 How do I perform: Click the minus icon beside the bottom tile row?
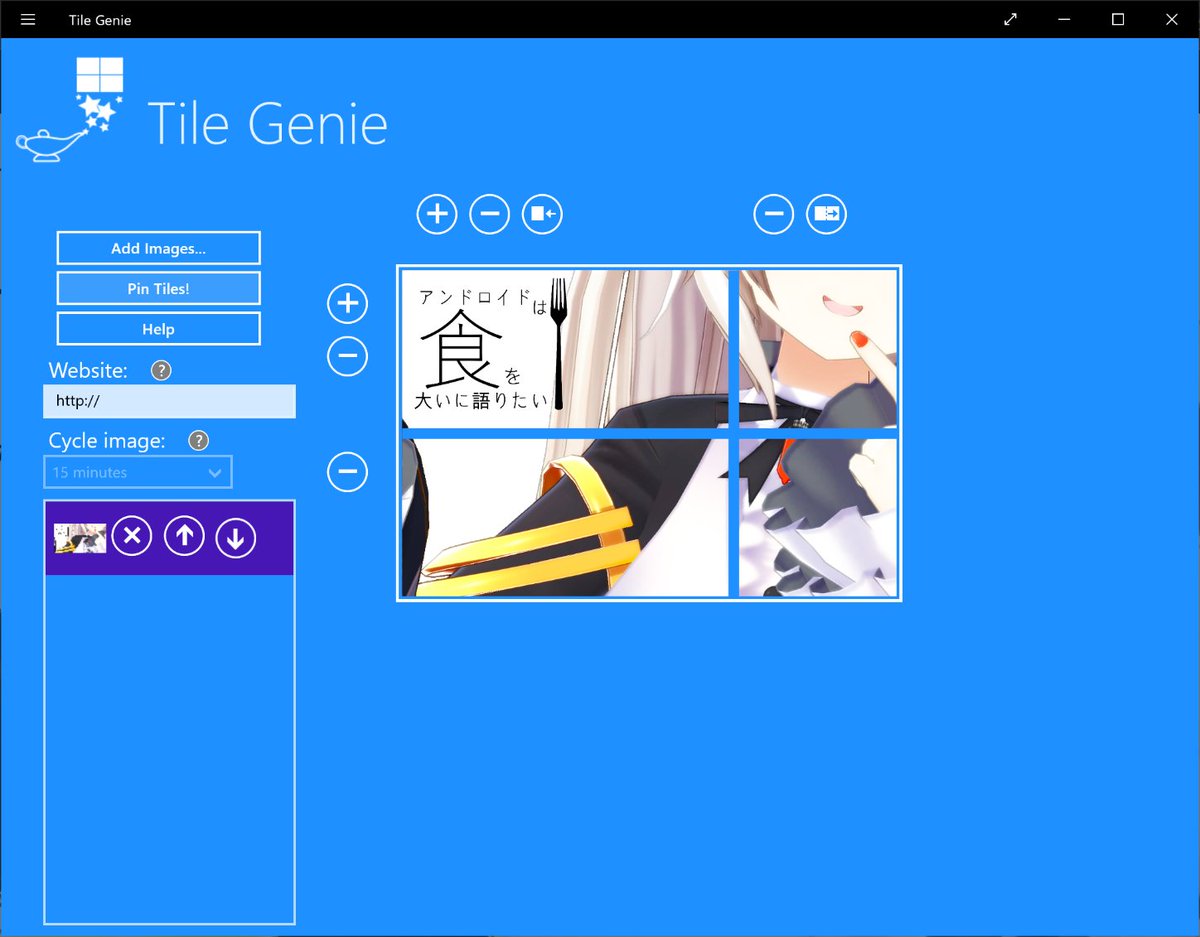(348, 472)
